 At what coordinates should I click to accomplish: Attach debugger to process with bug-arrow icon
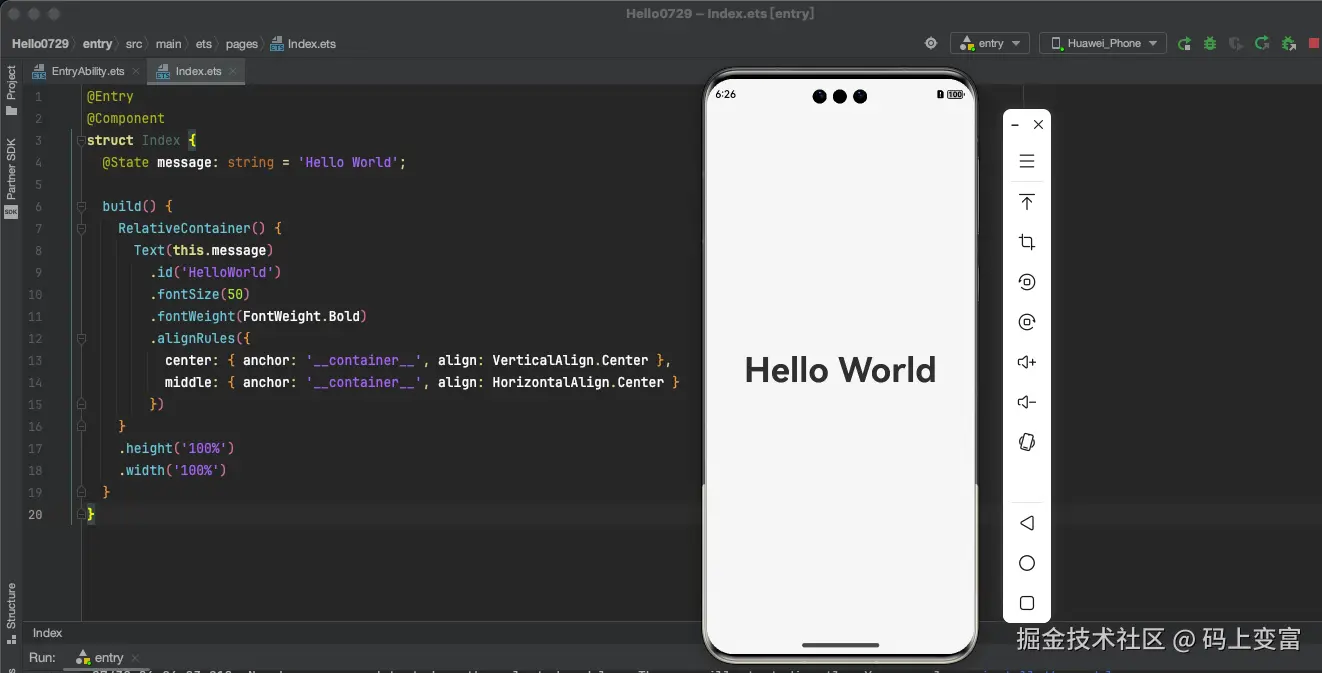point(1288,43)
